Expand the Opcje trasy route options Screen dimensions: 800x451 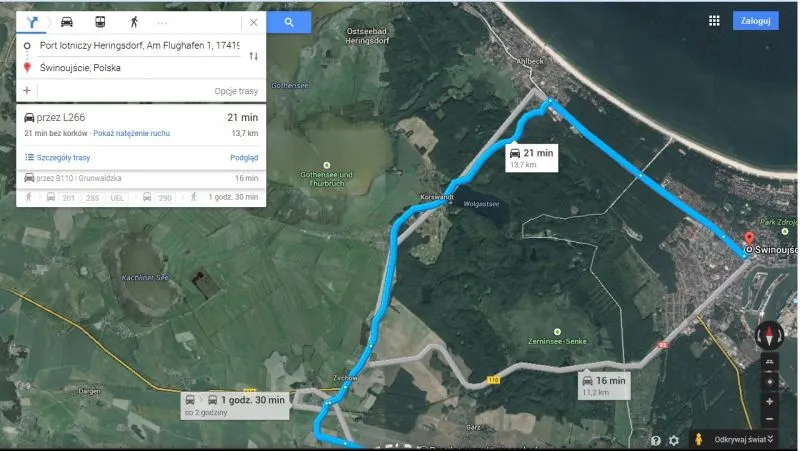(236, 91)
